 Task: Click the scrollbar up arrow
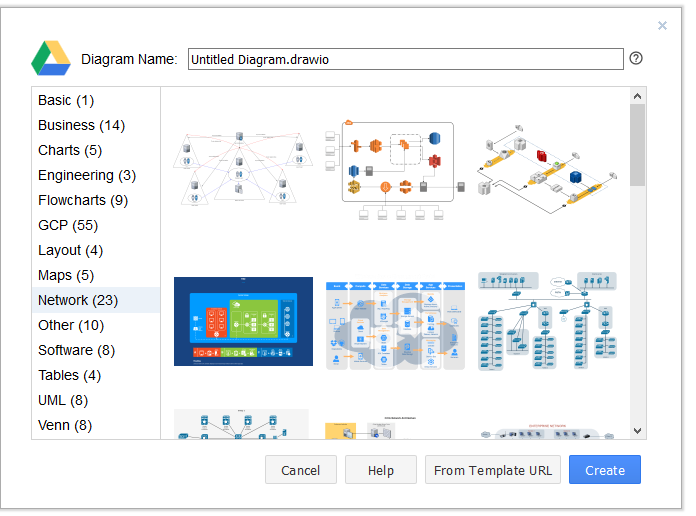pyautogui.click(x=637, y=96)
